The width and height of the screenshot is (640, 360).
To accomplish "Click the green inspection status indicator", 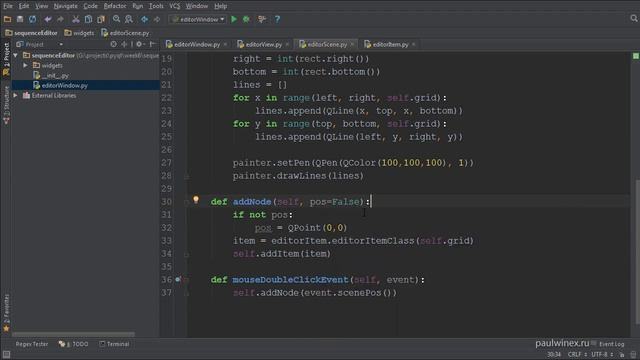I will [x=636, y=56].
